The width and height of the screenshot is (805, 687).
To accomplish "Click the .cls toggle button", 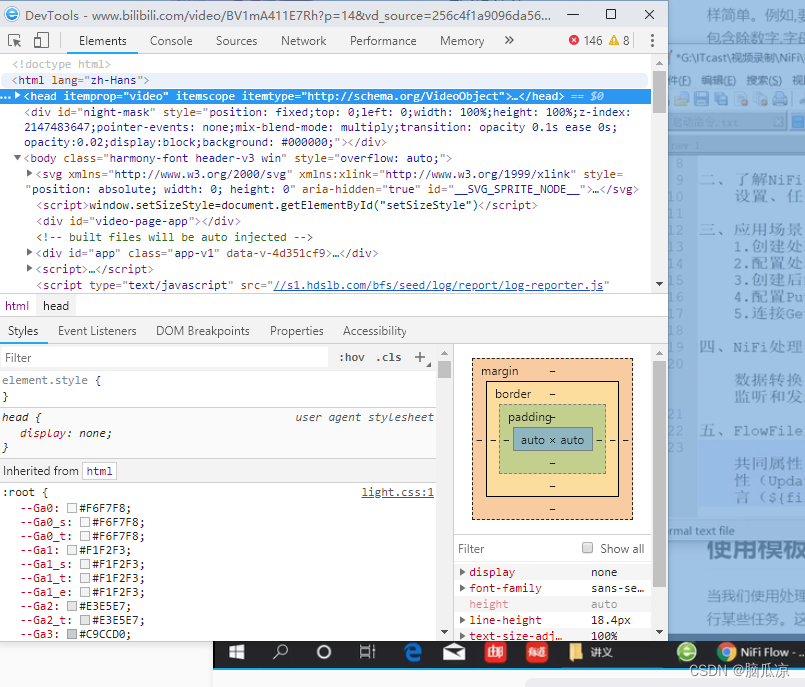I will coord(389,357).
